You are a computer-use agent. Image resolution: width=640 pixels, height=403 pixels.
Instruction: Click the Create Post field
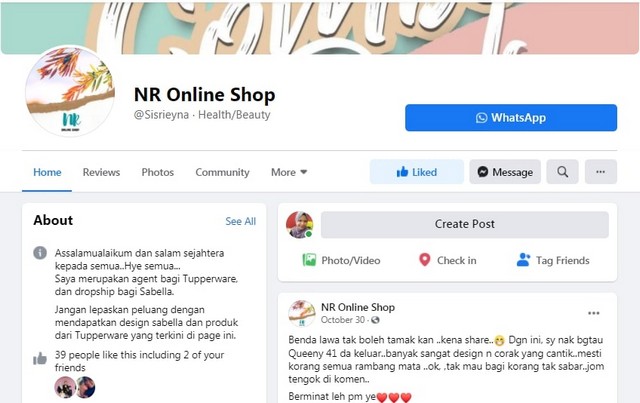tap(464, 224)
